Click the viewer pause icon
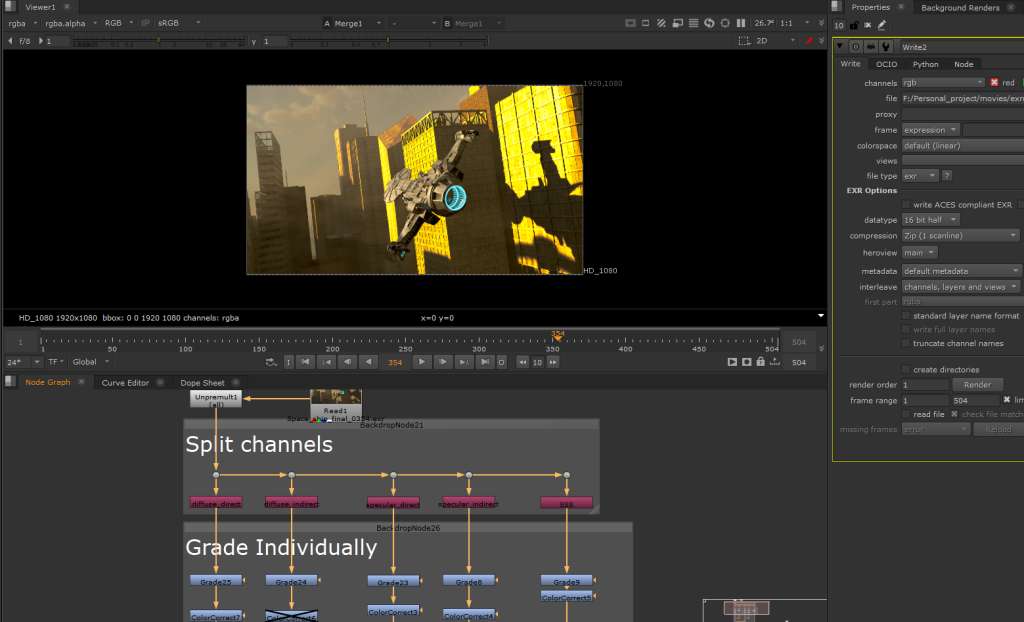 (x=741, y=23)
